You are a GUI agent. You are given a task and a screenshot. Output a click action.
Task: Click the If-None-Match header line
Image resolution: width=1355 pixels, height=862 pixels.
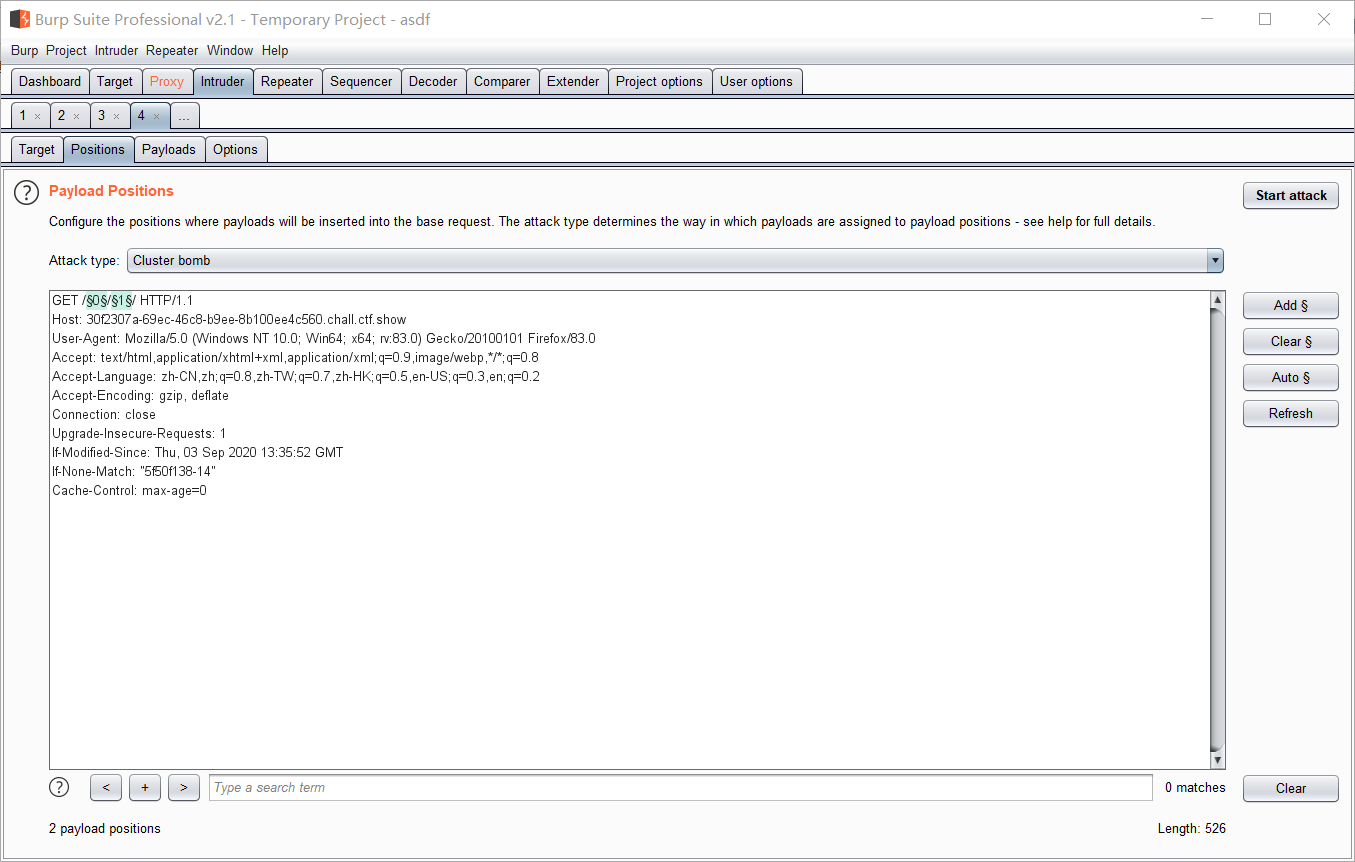[134, 472]
